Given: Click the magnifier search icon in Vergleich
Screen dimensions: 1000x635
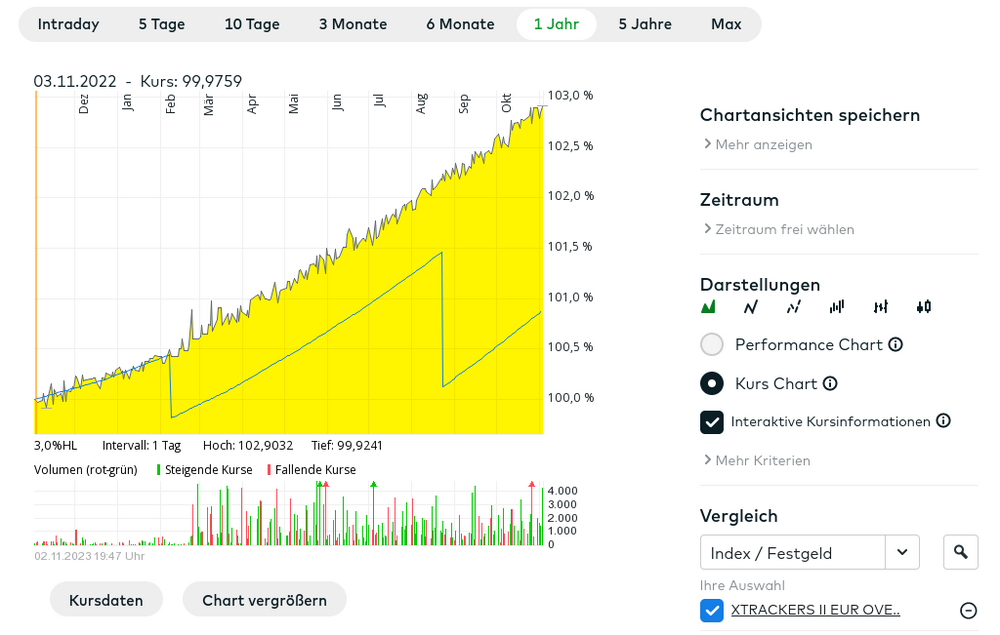Looking at the screenshot, I should click(x=960, y=552).
